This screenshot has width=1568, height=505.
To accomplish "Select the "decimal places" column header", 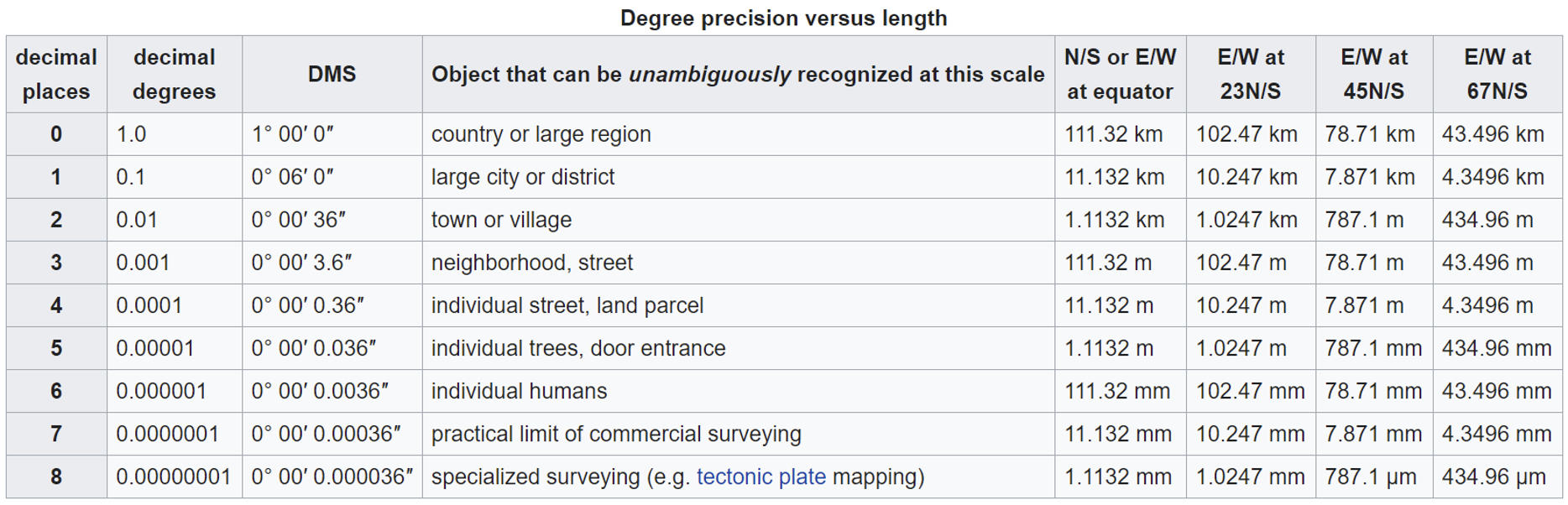I will 56,74.
